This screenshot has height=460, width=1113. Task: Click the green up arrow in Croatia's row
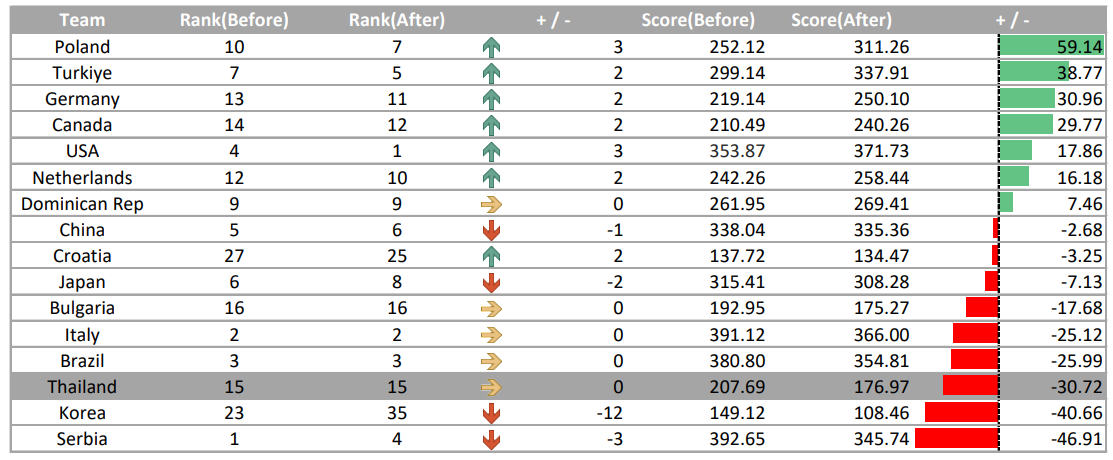(x=490, y=256)
